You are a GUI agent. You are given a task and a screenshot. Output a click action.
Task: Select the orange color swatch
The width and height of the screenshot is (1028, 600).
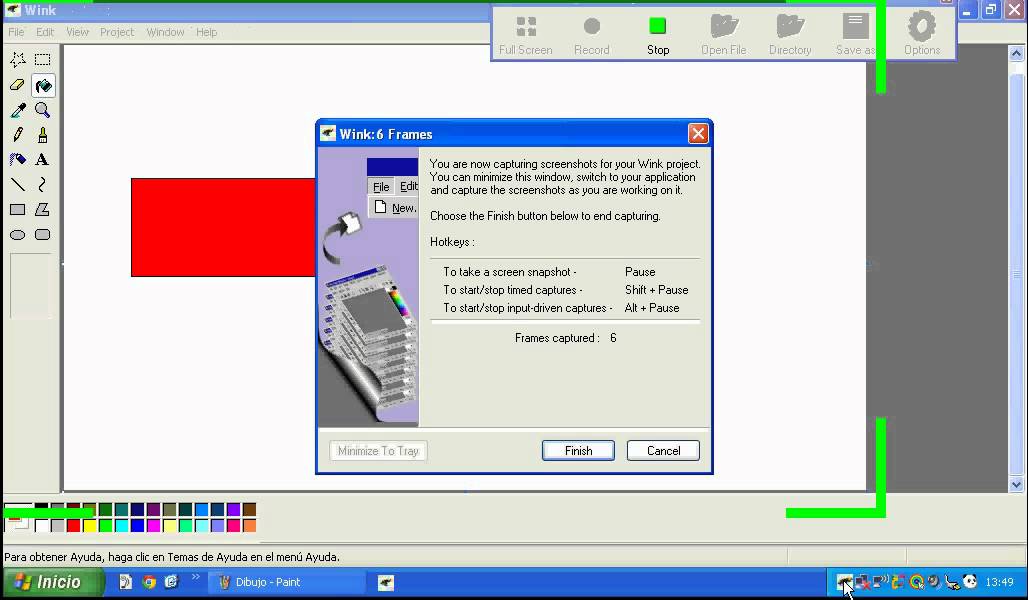pyautogui.click(x=249, y=525)
